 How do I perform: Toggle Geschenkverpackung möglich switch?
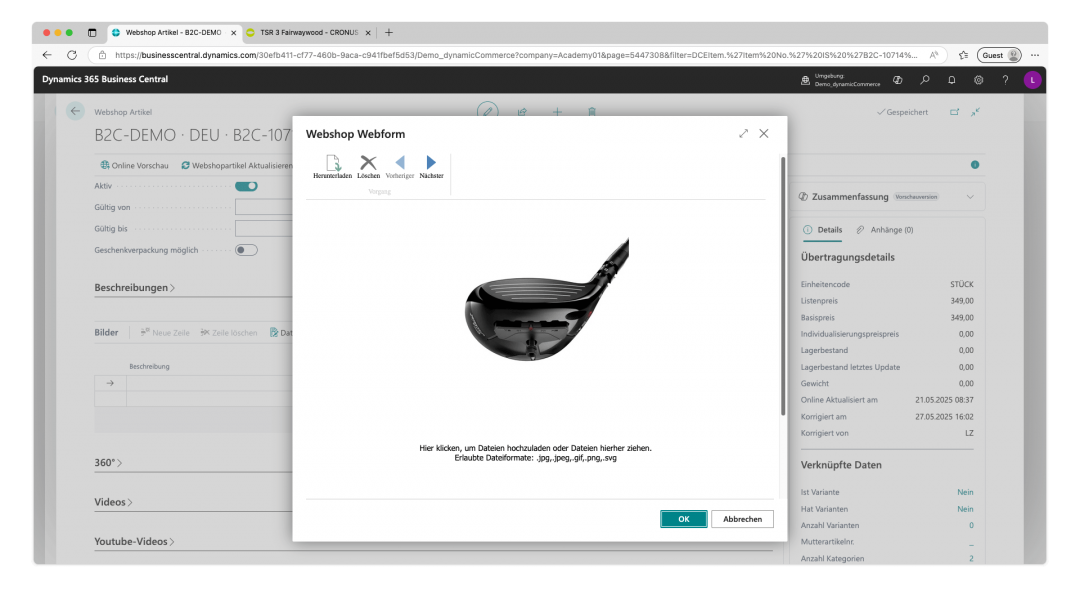tap(246, 250)
